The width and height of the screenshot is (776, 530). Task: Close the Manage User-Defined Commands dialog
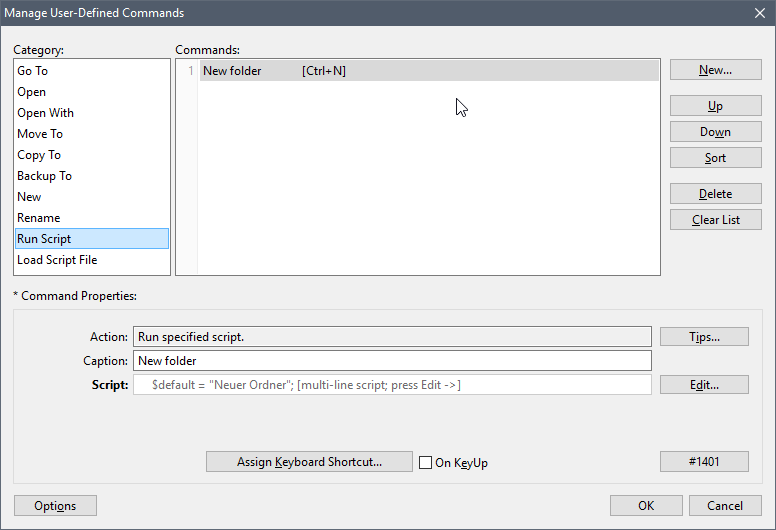click(759, 13)
